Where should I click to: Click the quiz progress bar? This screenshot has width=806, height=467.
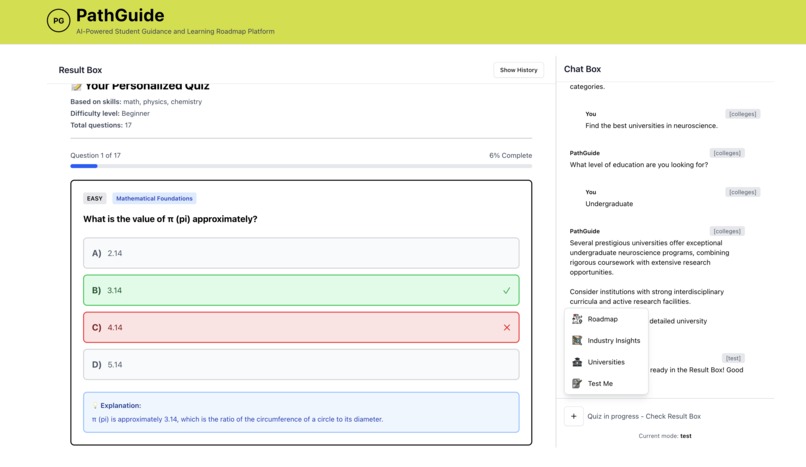tap(301, 166)
